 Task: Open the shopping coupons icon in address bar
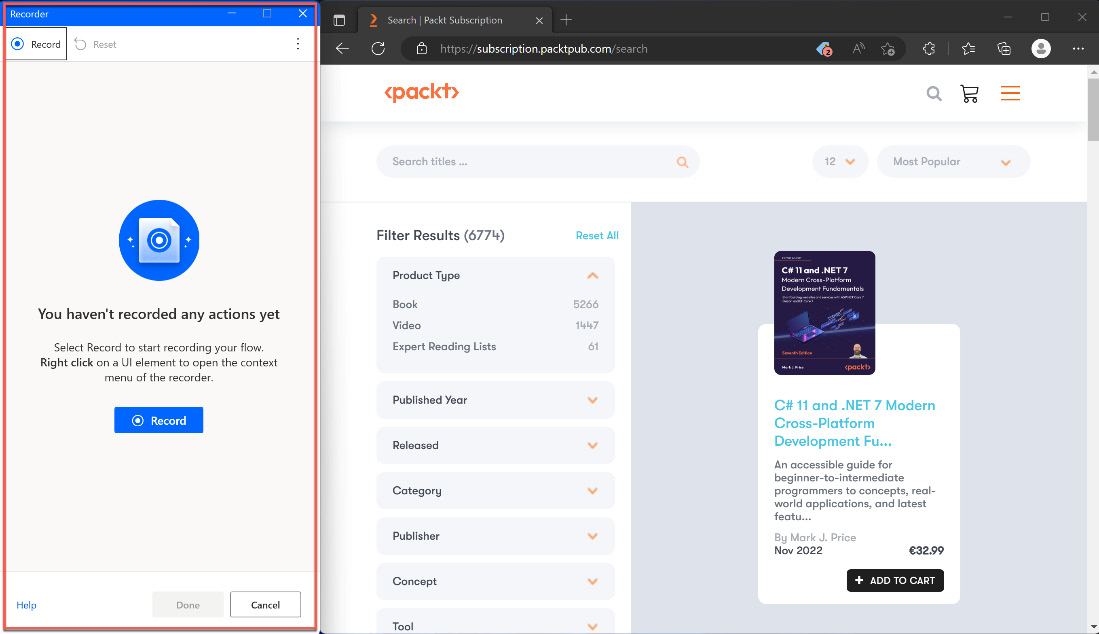824,48
